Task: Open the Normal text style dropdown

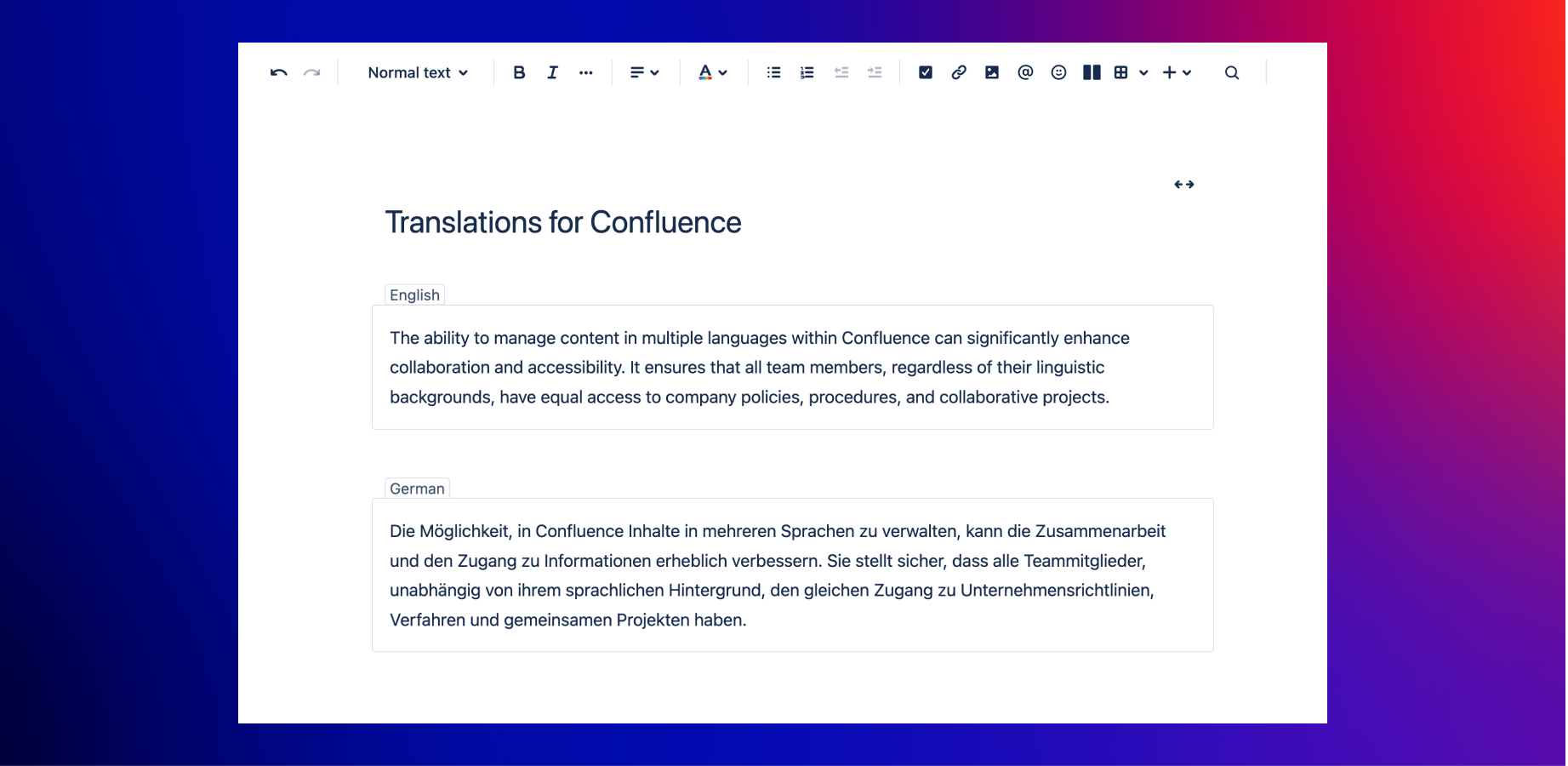Action: point(418,73)
